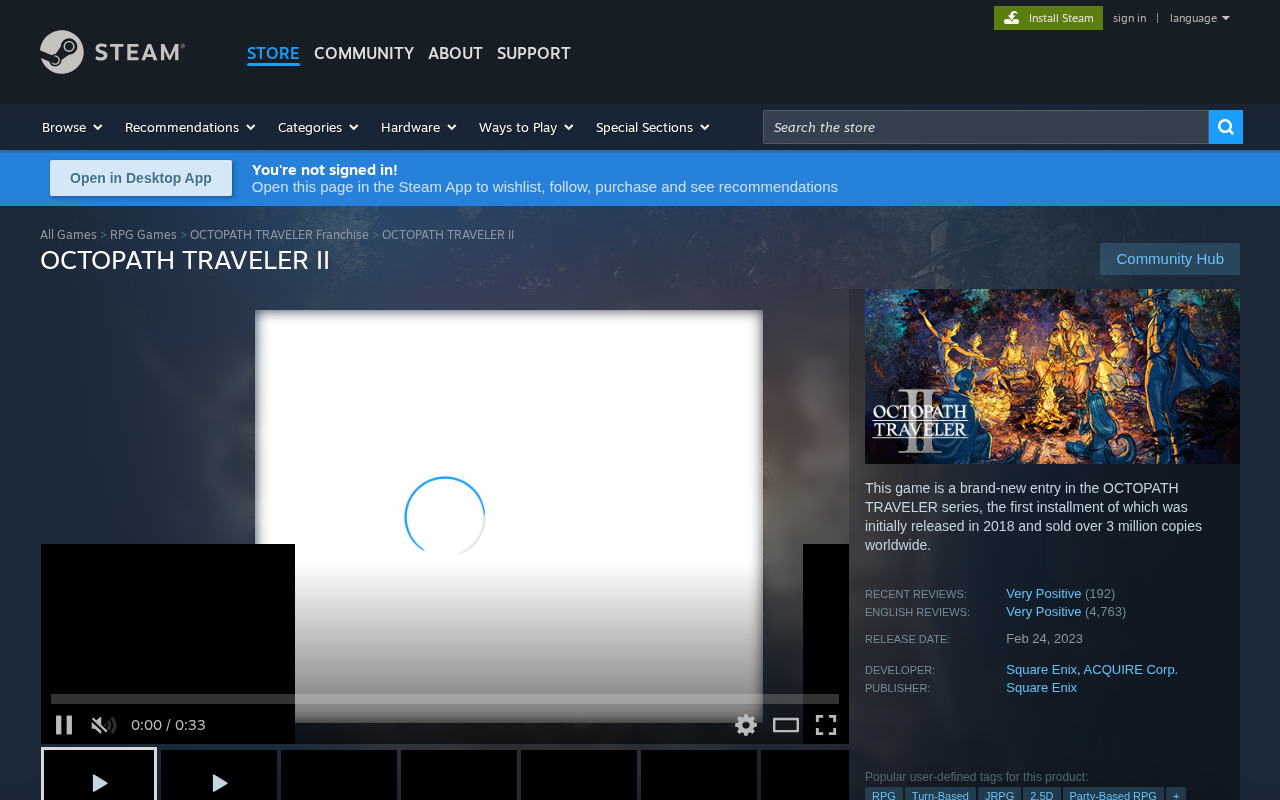Go to RPG Games breadcrumb
Viewport: 1280px width, 800px height.
coord(143,235)
